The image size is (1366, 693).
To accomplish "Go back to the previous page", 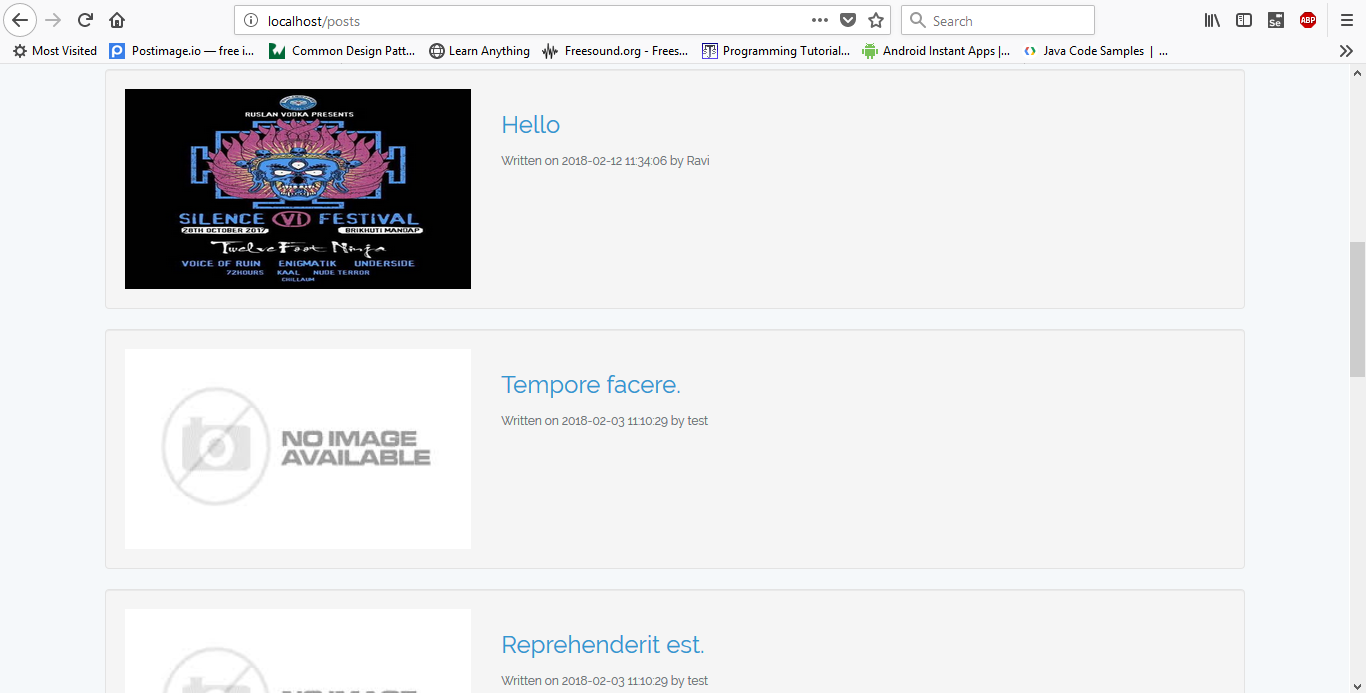I will [x=20, y=20].
